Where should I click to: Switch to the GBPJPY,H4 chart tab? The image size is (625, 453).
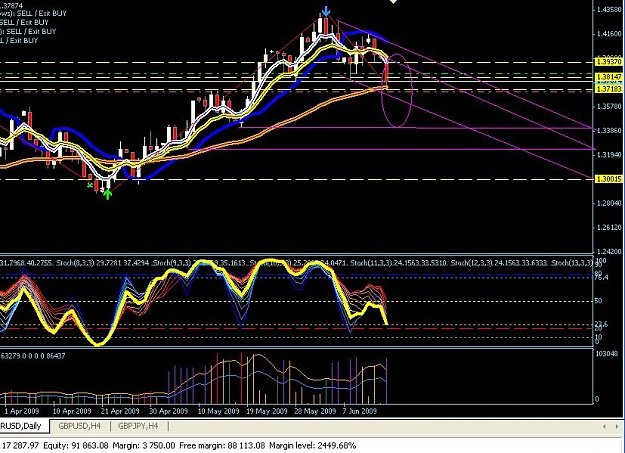coord(138,426)
